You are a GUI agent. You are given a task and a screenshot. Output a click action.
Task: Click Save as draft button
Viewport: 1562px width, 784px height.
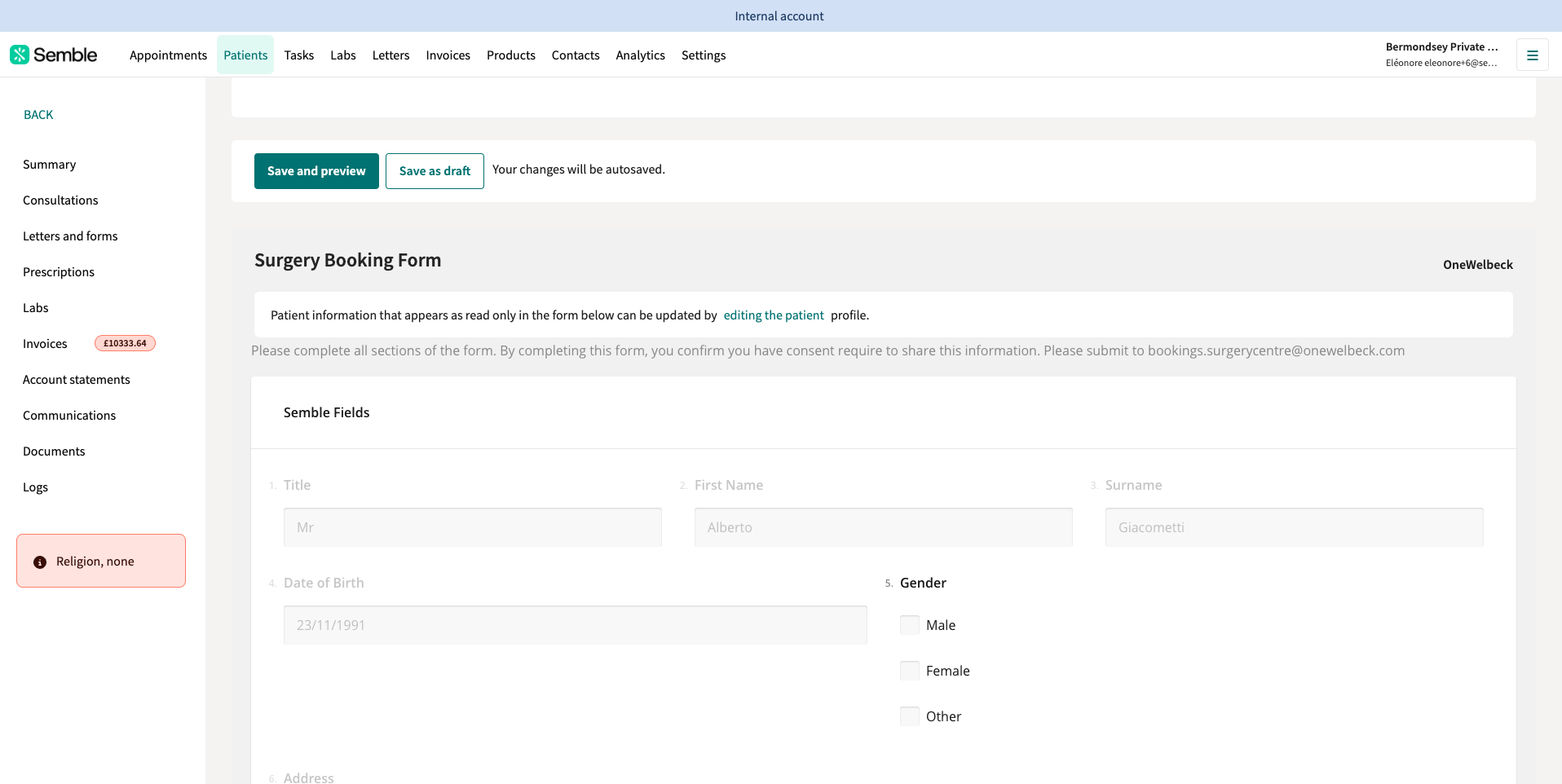pos(435,171)
